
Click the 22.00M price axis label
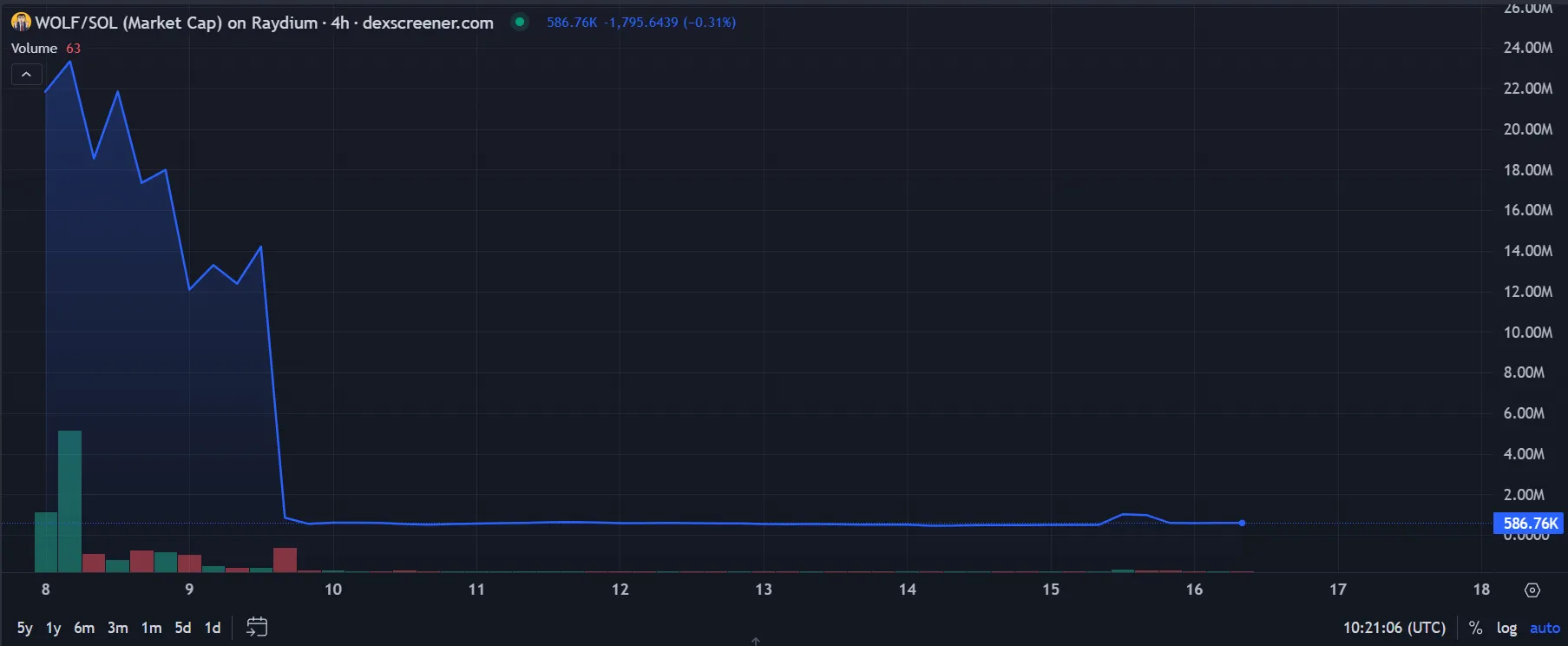pyautogui.click(x=1528, y=89)
